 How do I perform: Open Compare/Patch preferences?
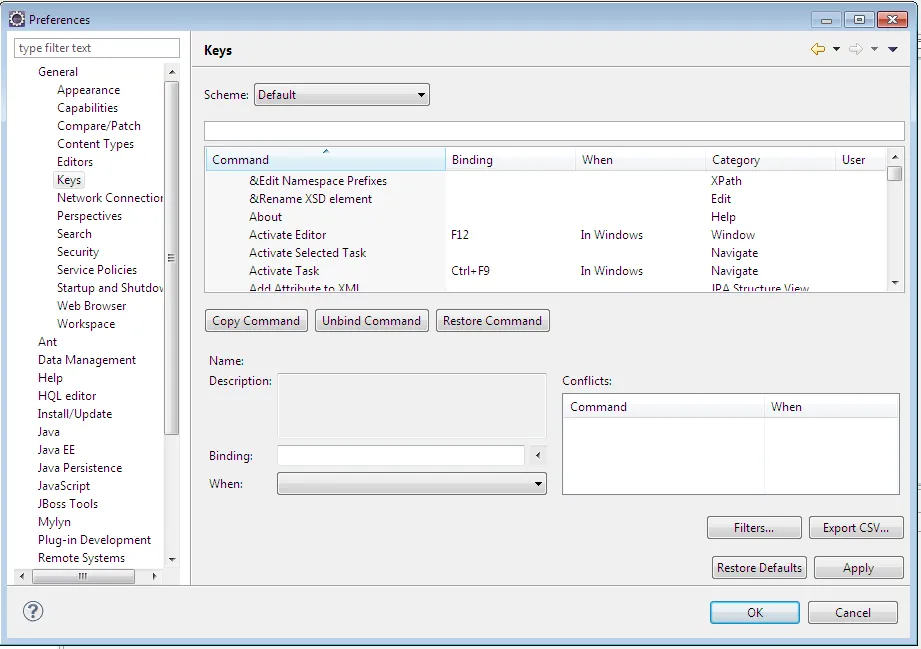99,126
